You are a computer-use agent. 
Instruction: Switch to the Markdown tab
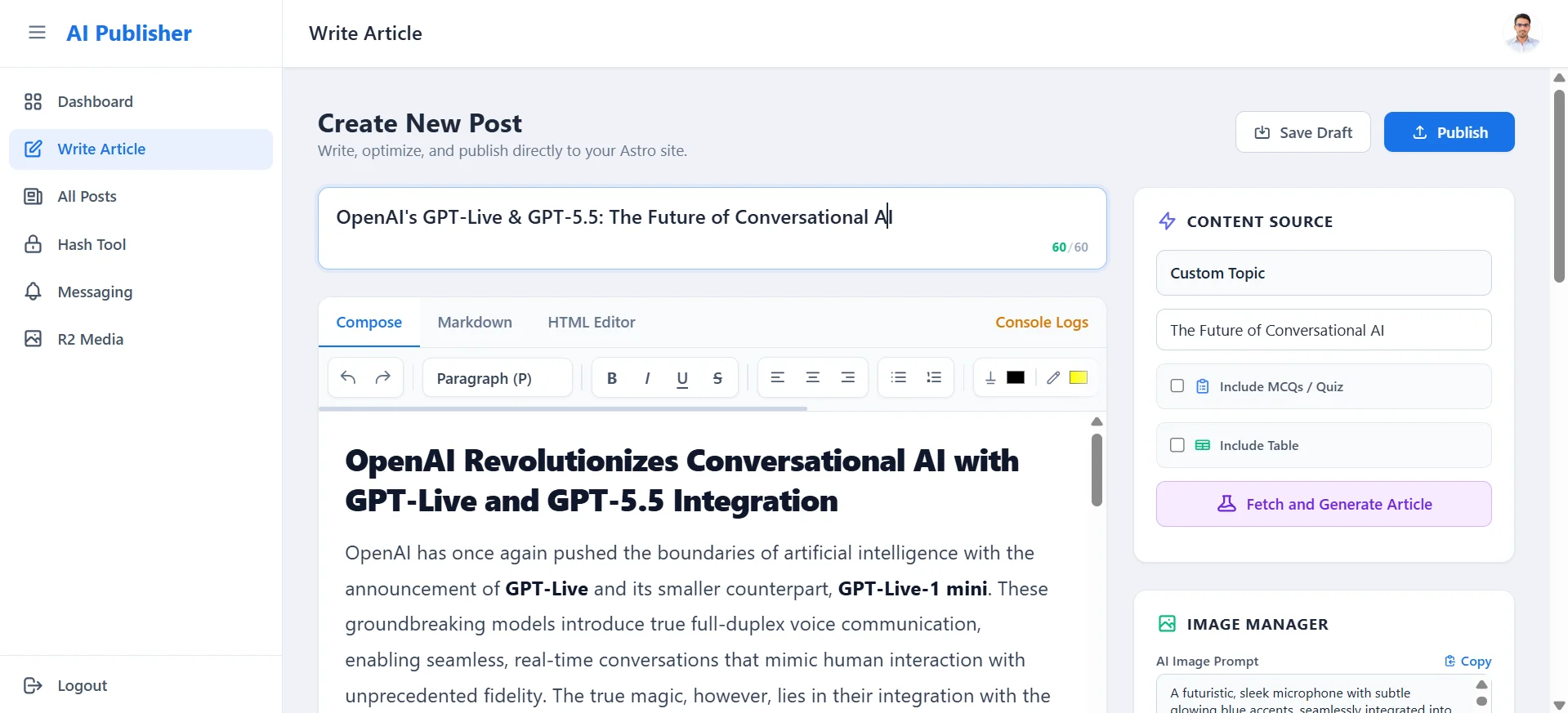475,323
